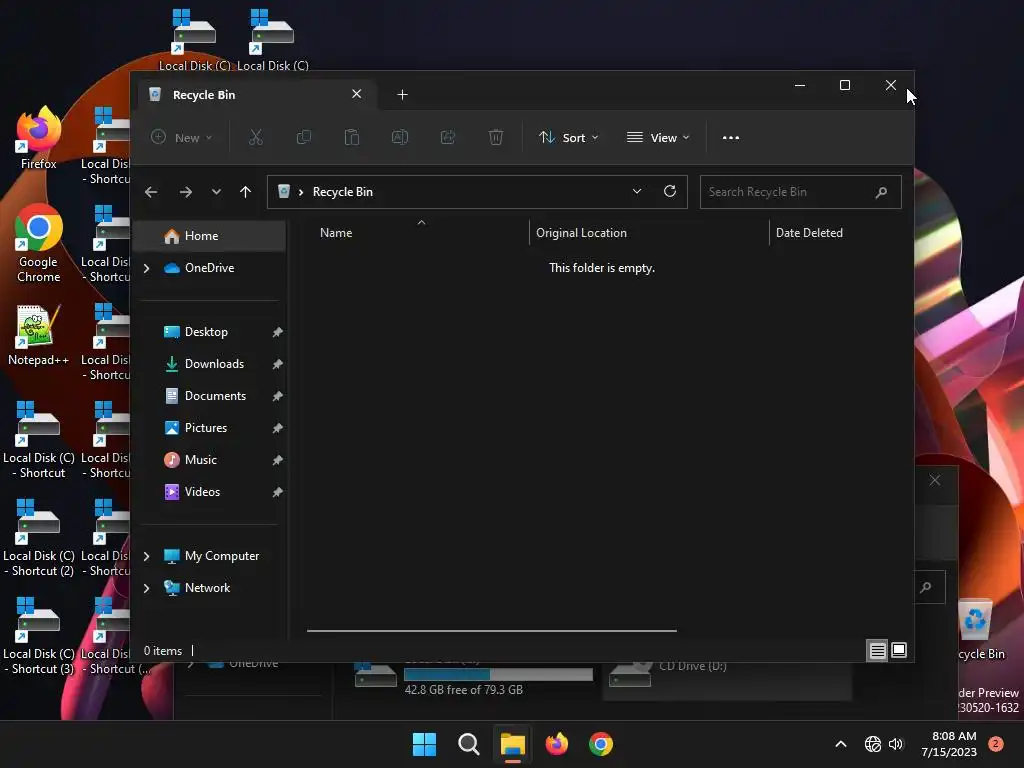Close the background File Explorer window pane

coord(935,481)
